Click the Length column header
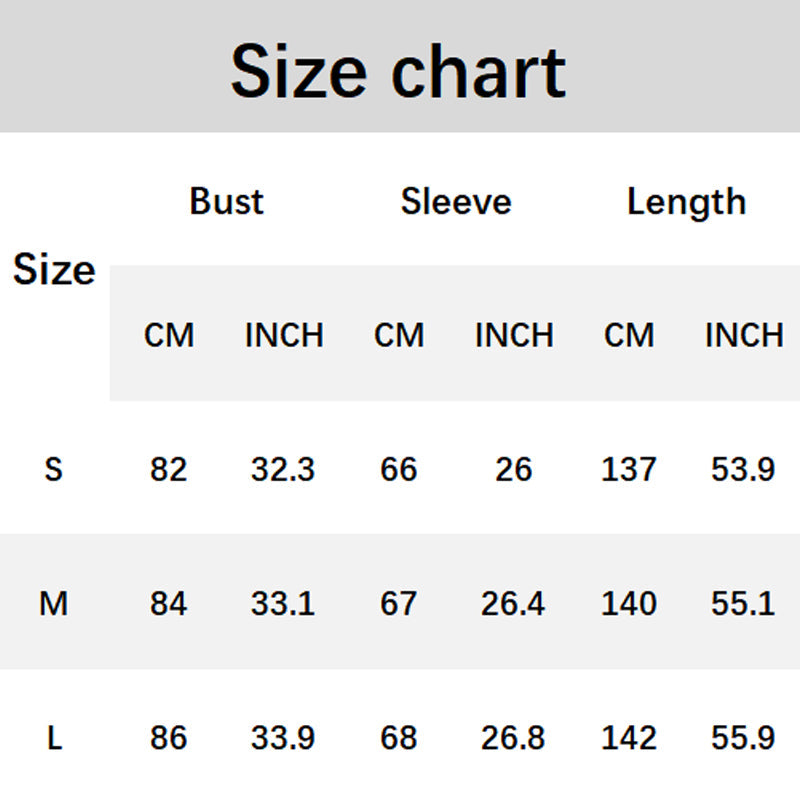Screen dimensions: 800x800 point(686,202)
